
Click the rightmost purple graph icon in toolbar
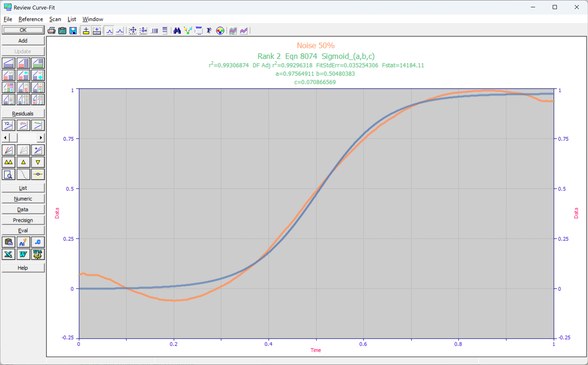tap(244, 31)
